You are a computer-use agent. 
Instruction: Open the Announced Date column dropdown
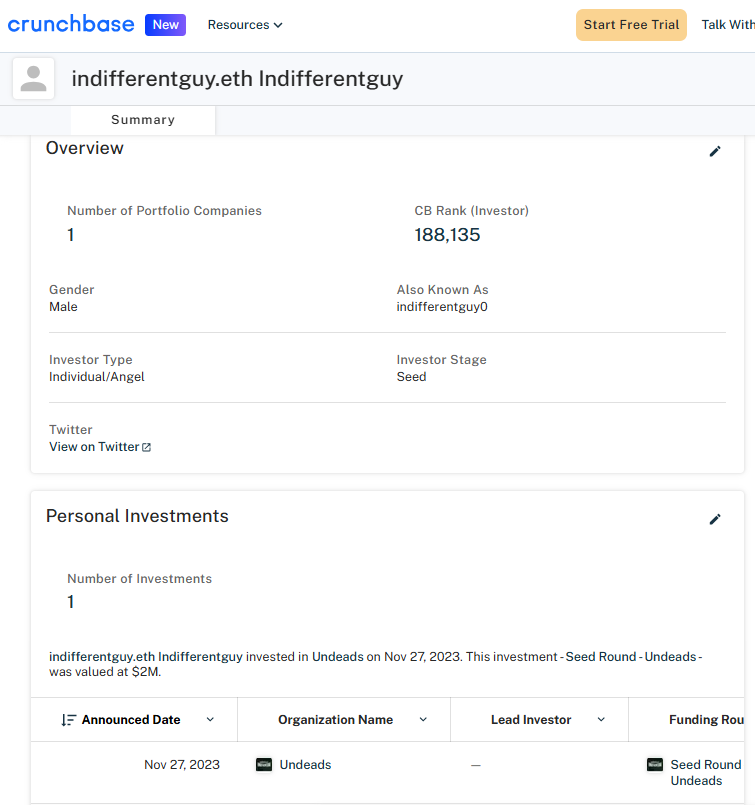pyautogui.click(x=210, y=720)
